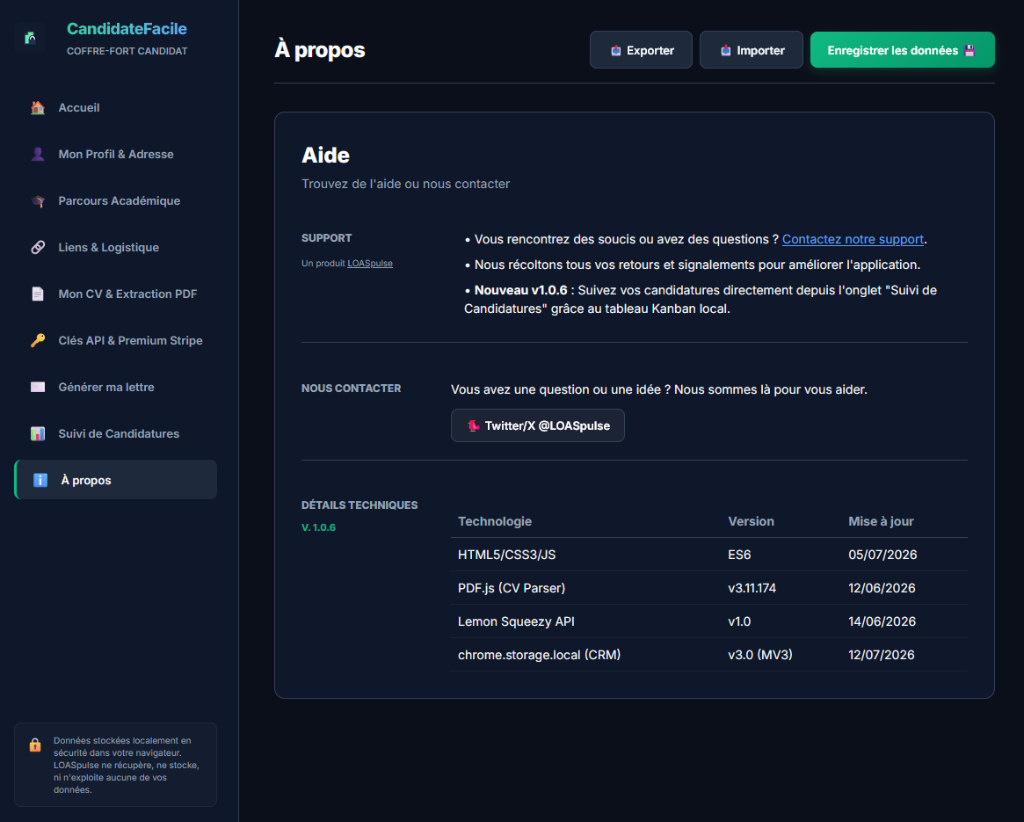
Task: Click the envelope icon for Générer ma lettre
Action: coord(38,387)
